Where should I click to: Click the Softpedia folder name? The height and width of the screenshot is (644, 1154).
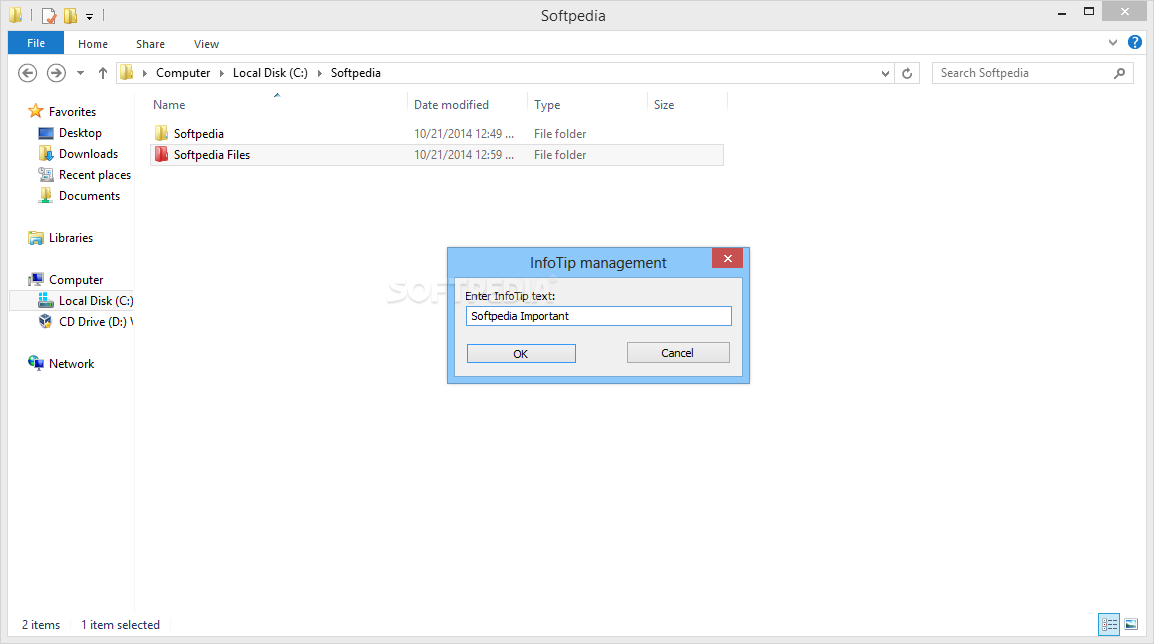pos(199,134)
